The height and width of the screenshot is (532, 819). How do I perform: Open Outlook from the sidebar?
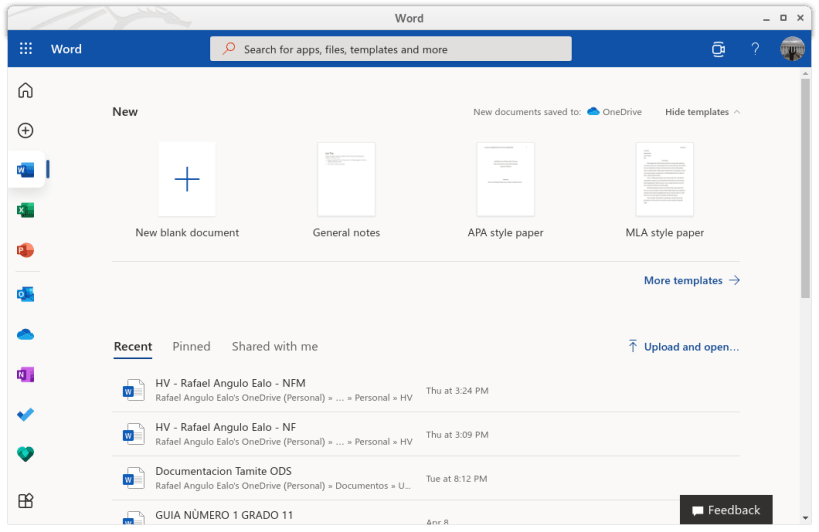click(25, 294)
